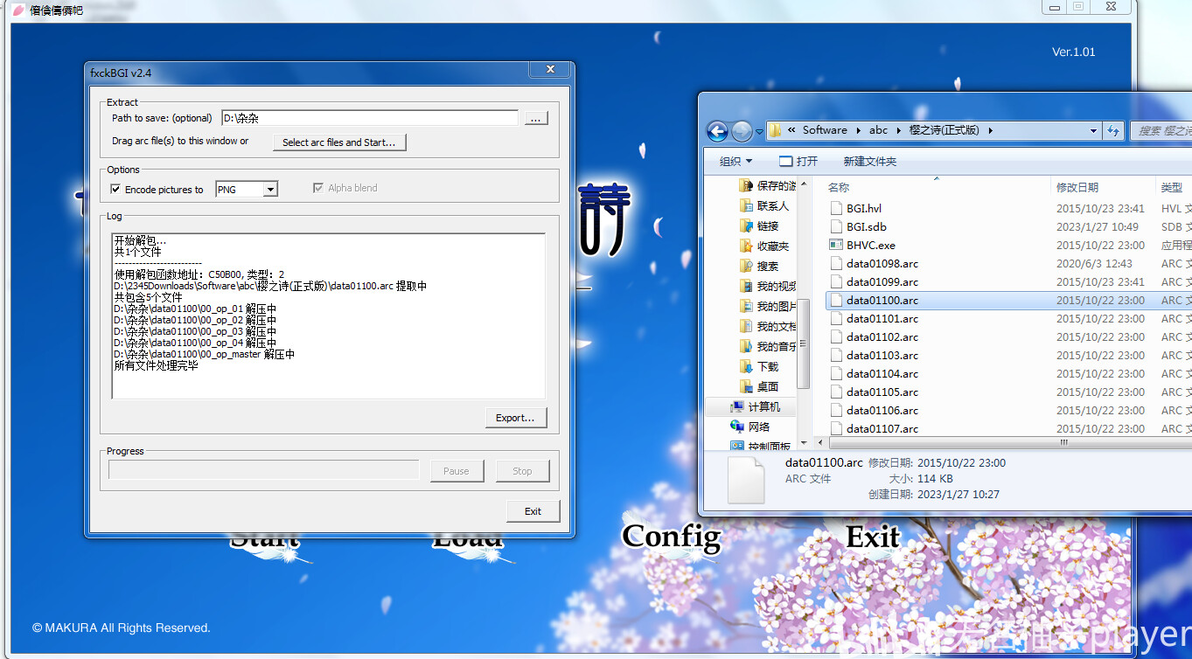1192x659 pixels.
Task: Click the data01102.arc file icon
Action: 835,337
